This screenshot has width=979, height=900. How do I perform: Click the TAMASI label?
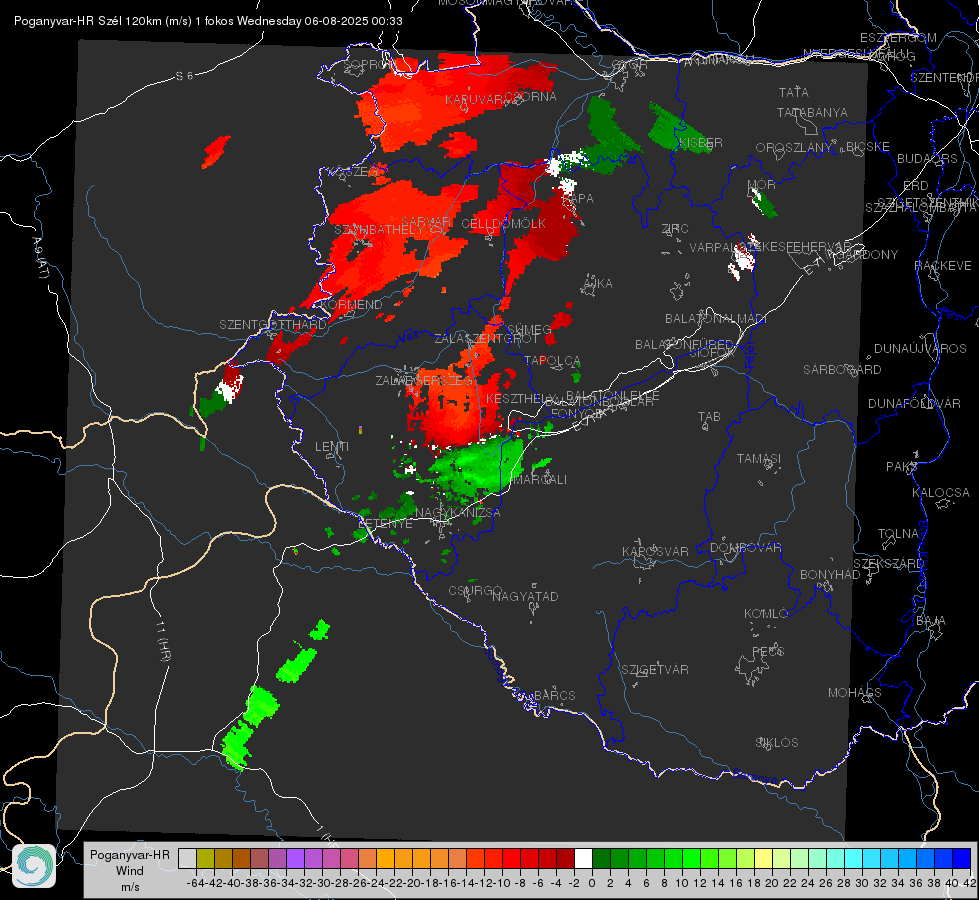(759, 458)
